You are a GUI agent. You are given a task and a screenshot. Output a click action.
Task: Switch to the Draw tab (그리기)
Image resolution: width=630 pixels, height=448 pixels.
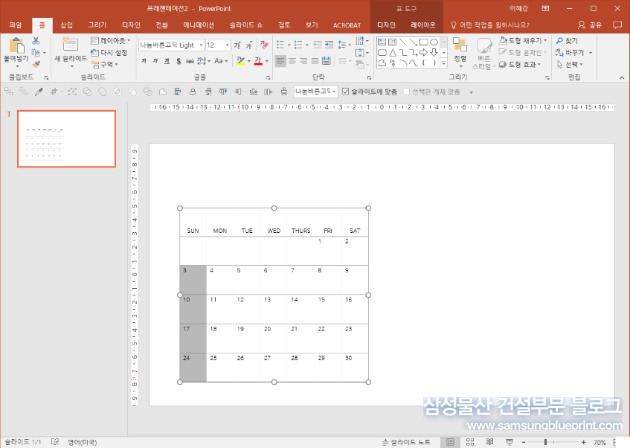coord(97,25)
